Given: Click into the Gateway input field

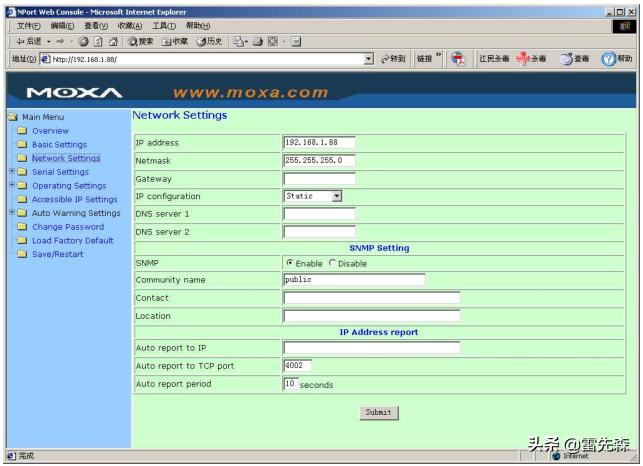Looking at the screenshot, I should pyautogui.click(x=319, y=179).
